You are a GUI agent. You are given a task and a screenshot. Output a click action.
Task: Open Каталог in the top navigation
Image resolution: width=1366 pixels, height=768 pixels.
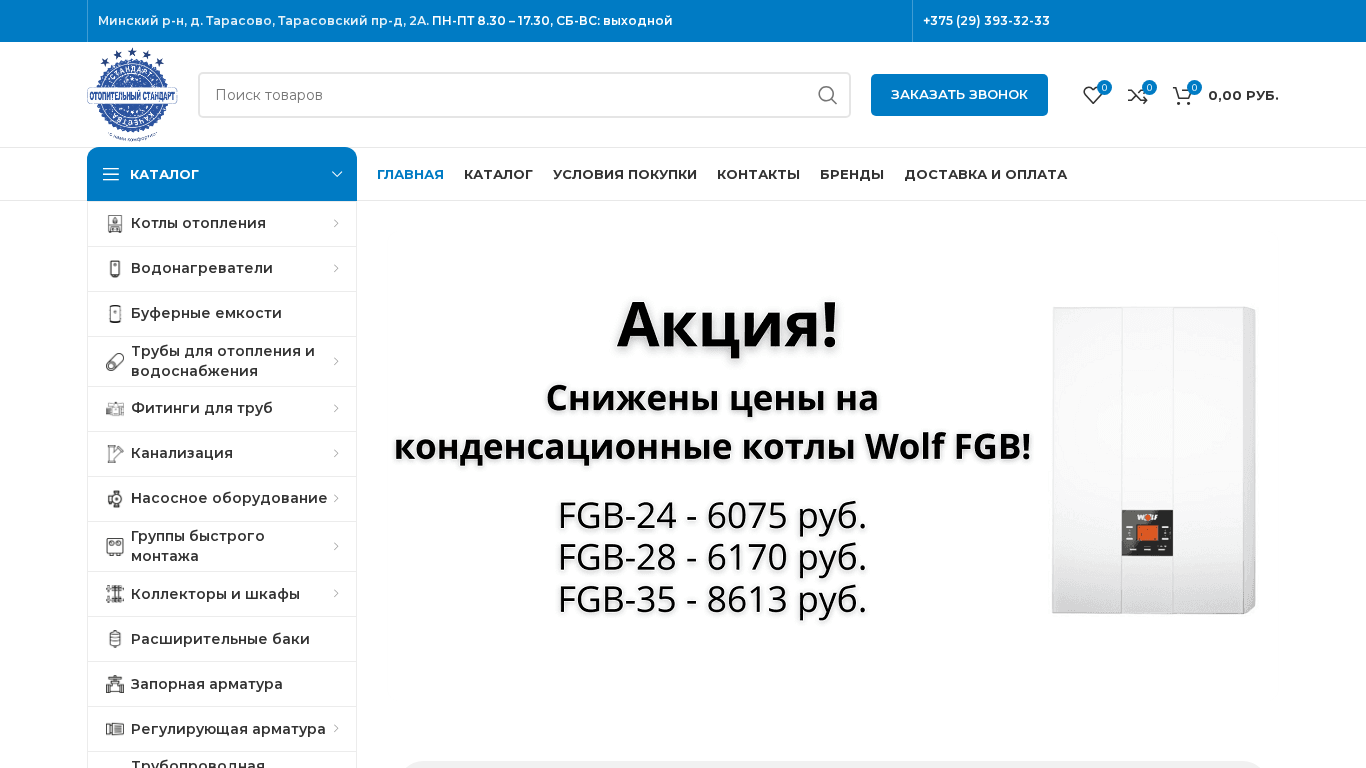(x=498, y=174)
